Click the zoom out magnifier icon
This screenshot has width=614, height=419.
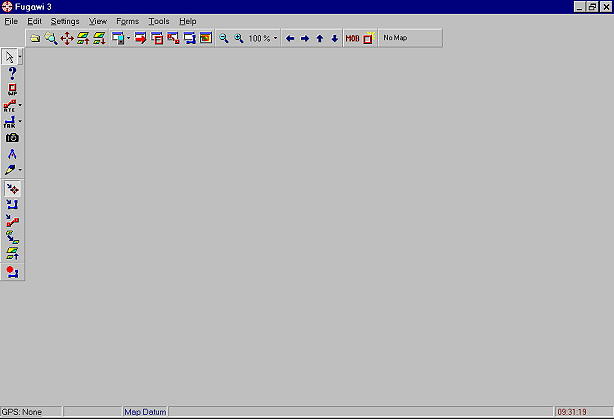(x=224, y=38)
